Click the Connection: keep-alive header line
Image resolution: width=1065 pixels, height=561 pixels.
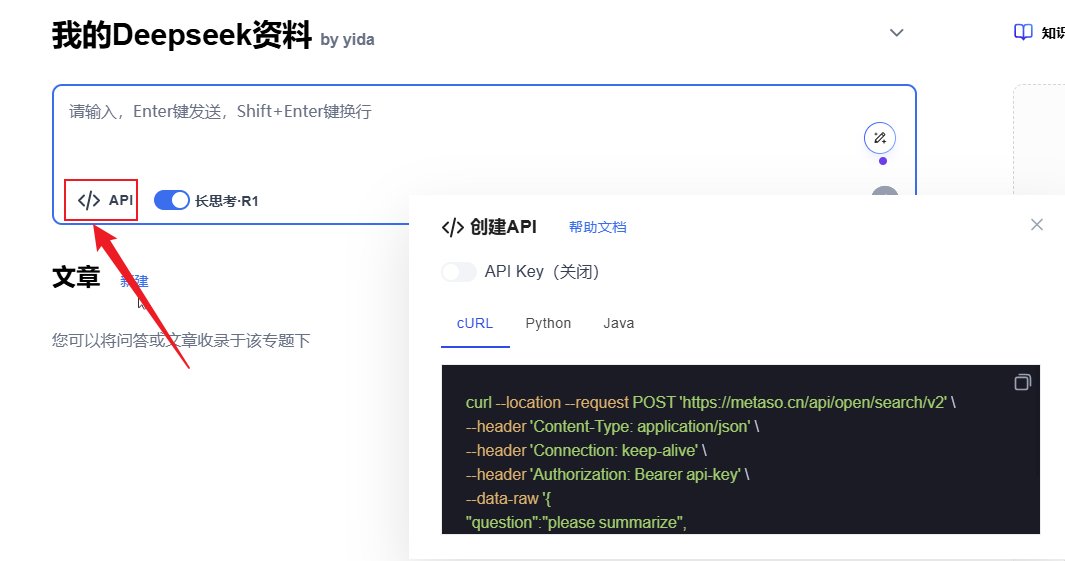click(x=586, y=450)
